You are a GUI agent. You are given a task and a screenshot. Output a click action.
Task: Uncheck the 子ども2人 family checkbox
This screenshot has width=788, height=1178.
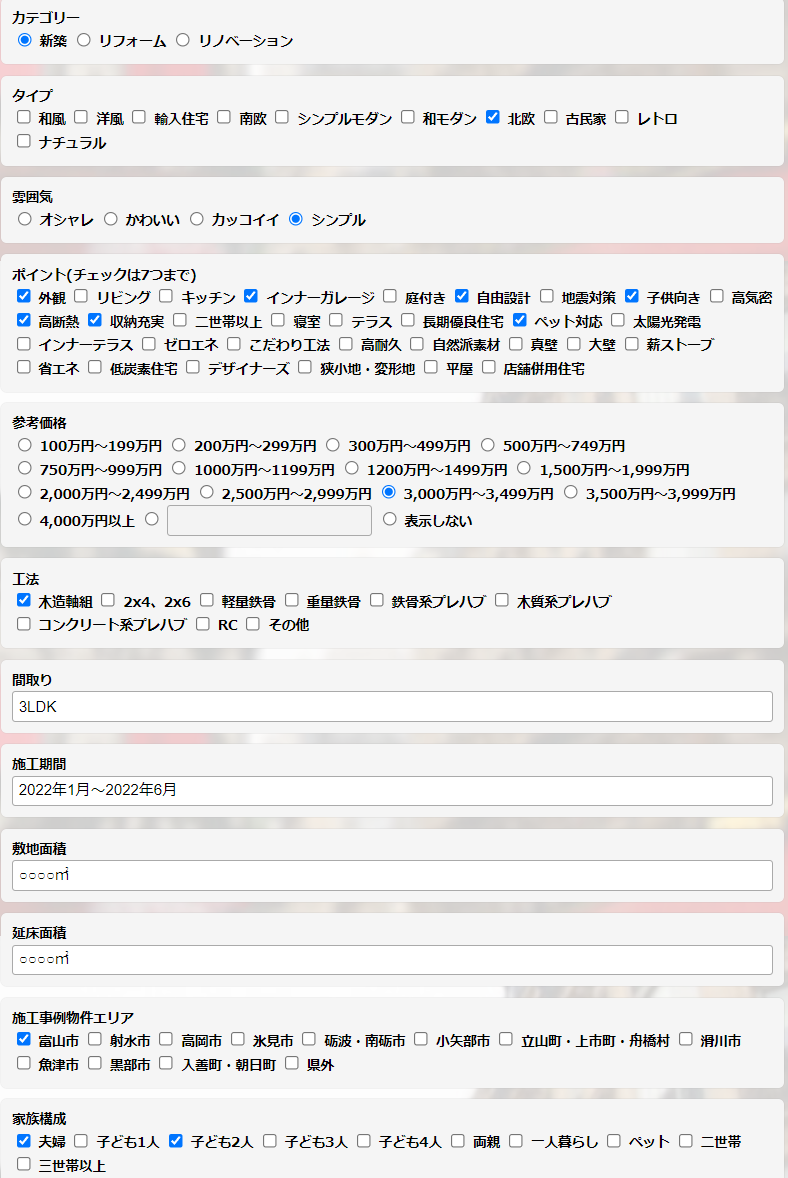[x=176, y=1140]
